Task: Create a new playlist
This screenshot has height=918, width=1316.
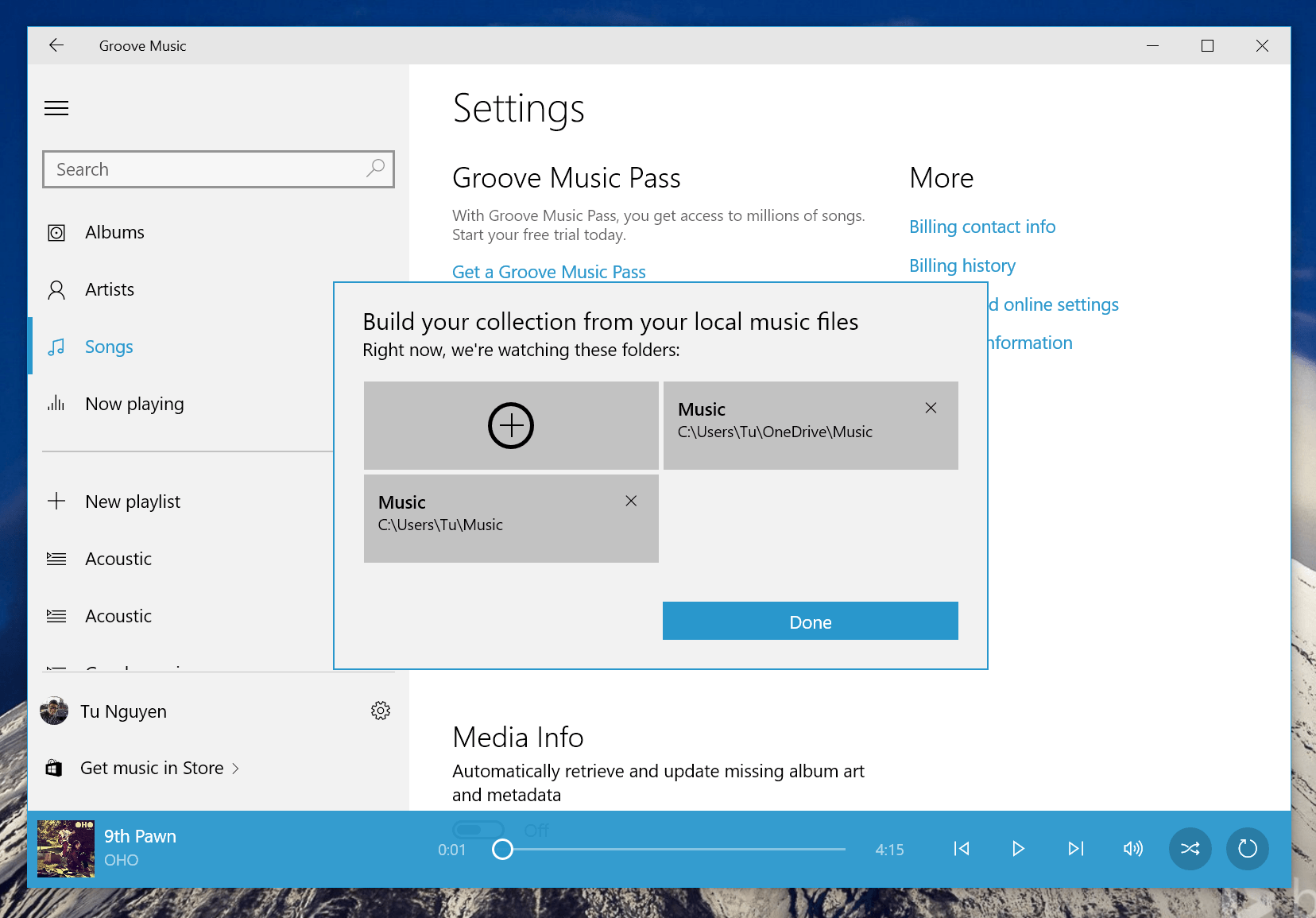Action: coord(132,502)
